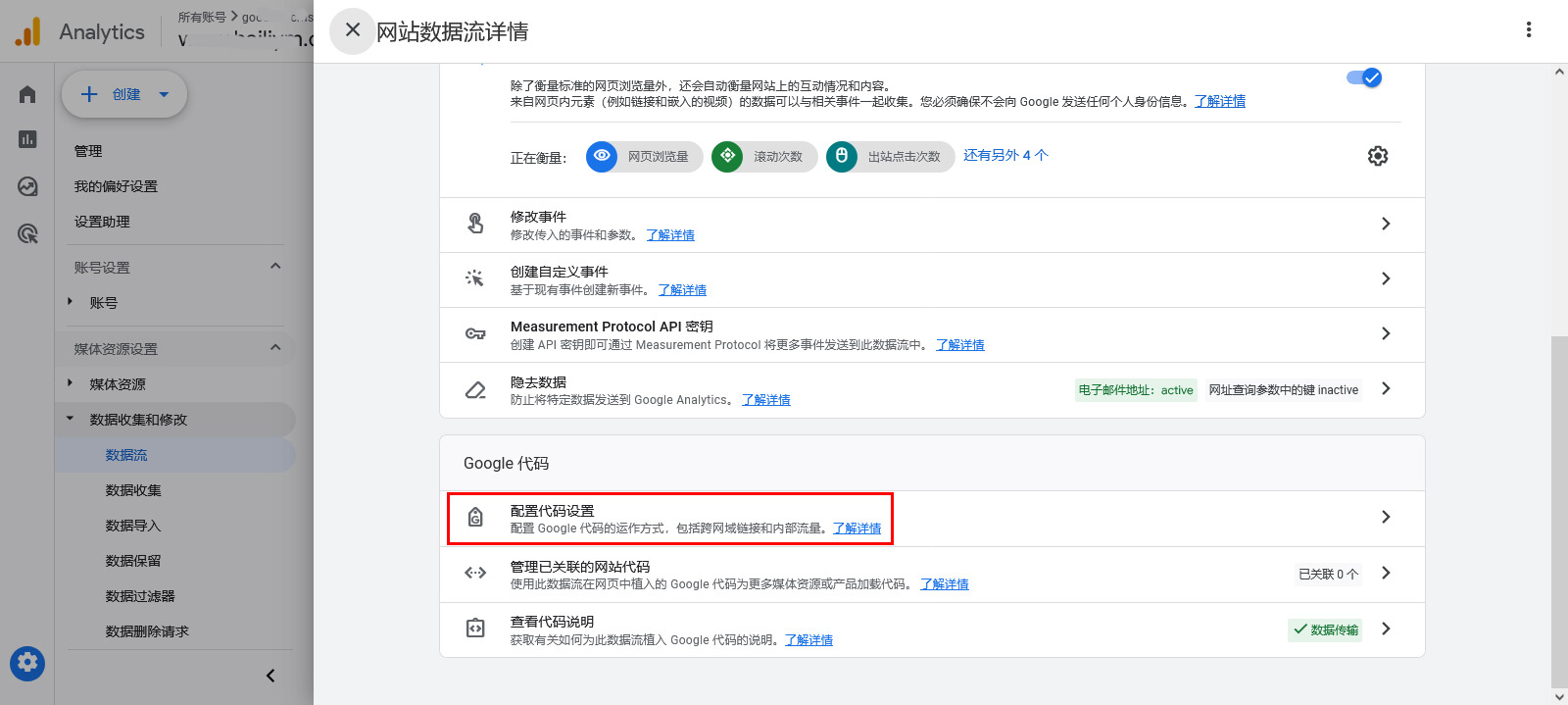Open the 创建 dropdown button
1568x705 pixels.
coord(124,94)
